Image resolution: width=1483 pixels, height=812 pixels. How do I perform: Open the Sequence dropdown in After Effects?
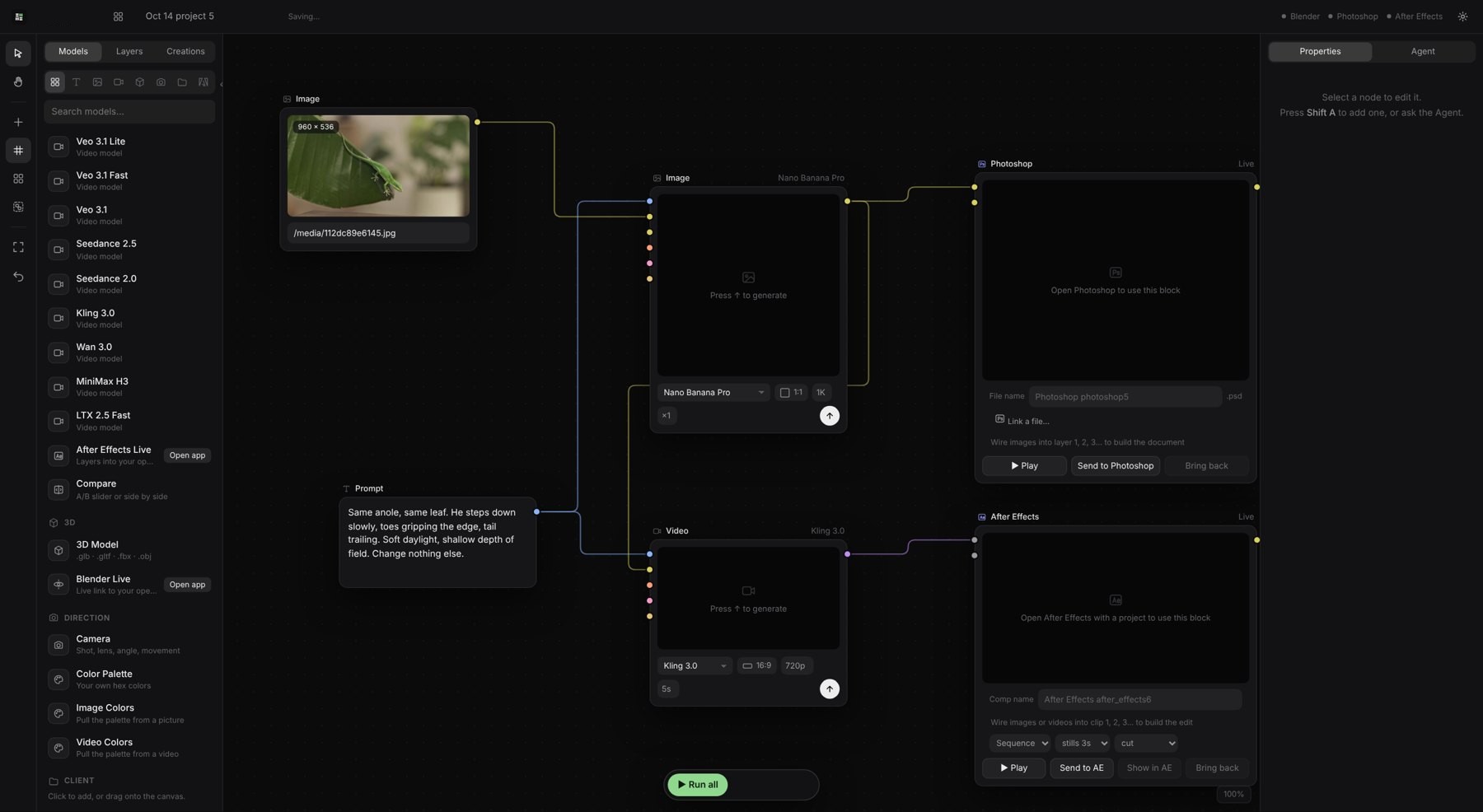tap(1020, 744)
